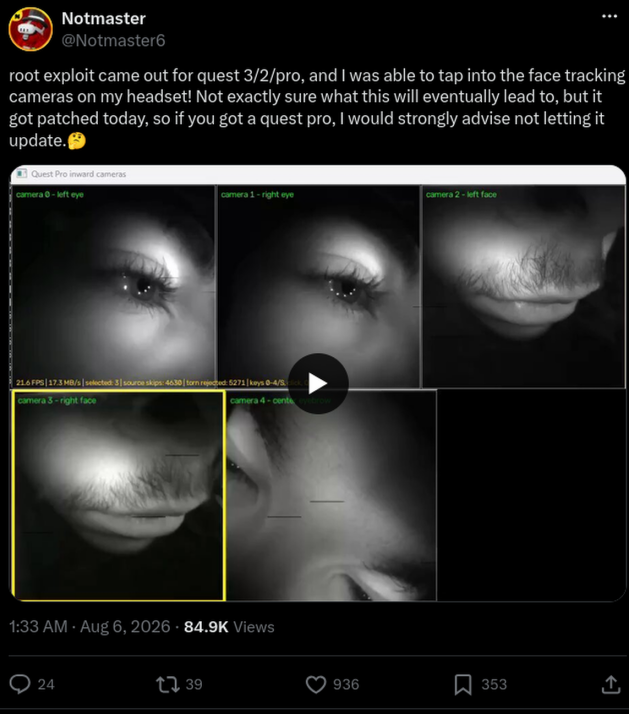Viewport: 629px width, 714px height.
Task: Click the @Notmaster6 handle
Action: (113, 41)
